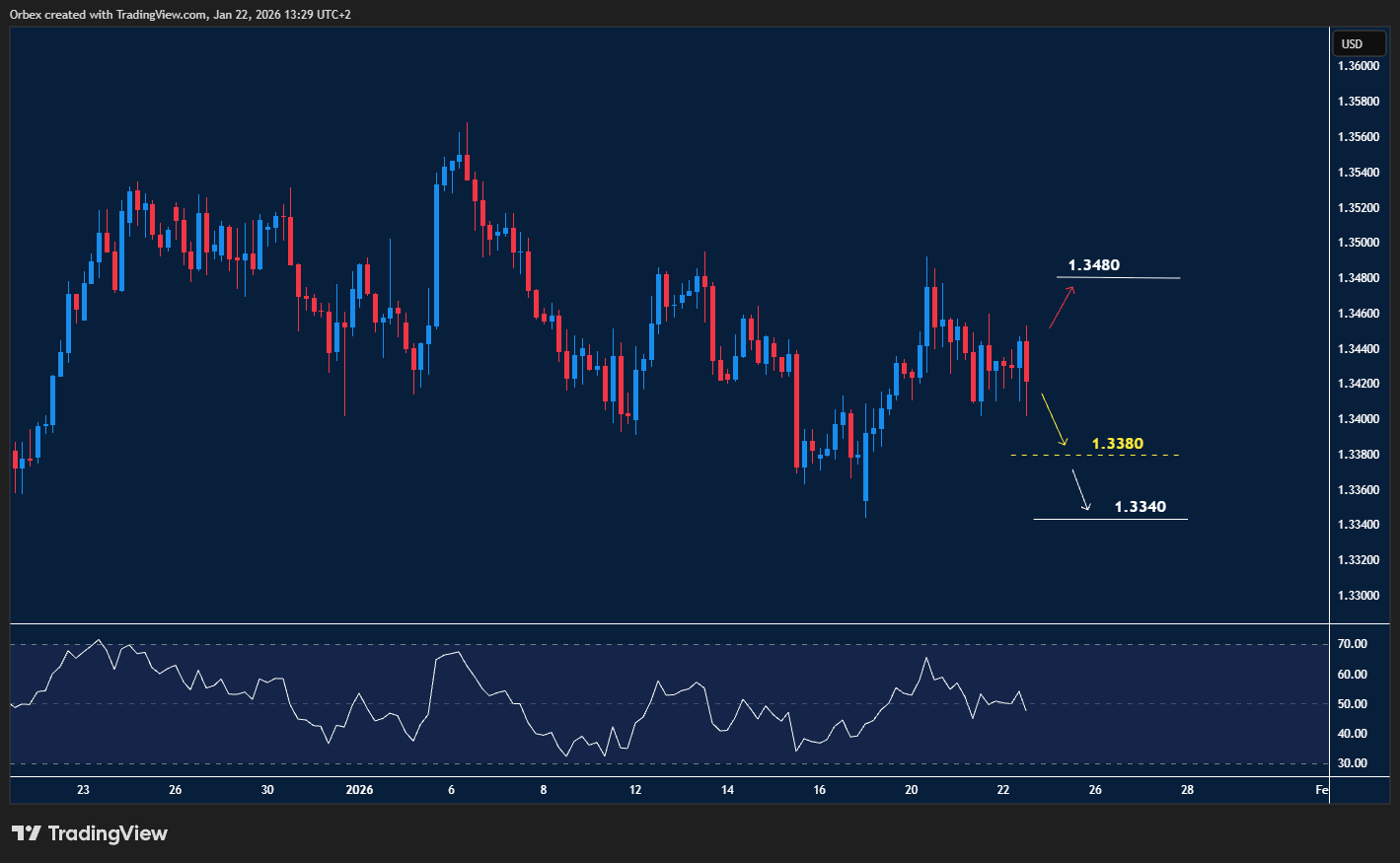1400x863 pixels.
Task: Select date 30 on the time axis
Action: (267, 790)
